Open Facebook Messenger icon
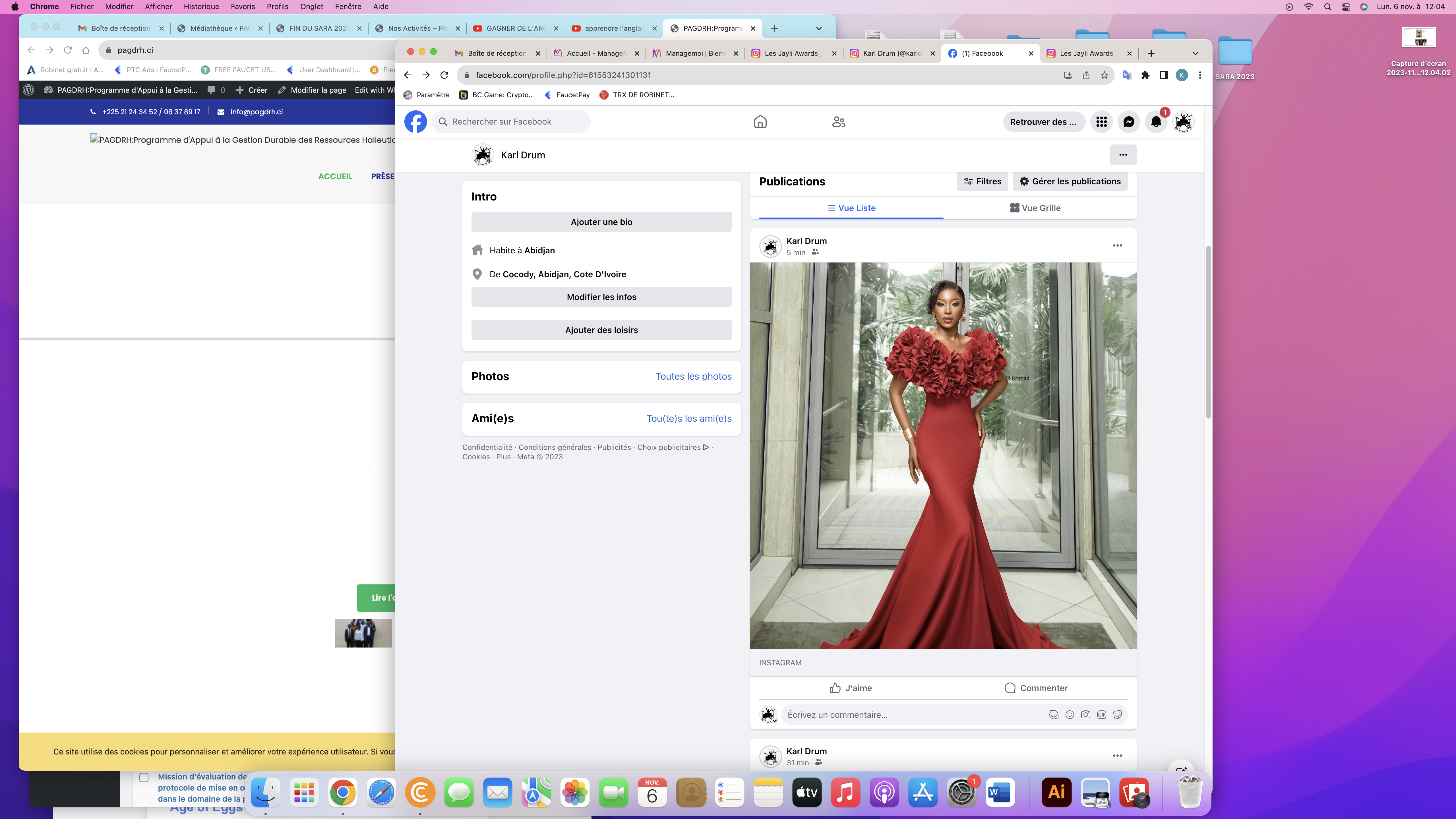This screenshot has height=819, width=1456. tap(1128, 121)
